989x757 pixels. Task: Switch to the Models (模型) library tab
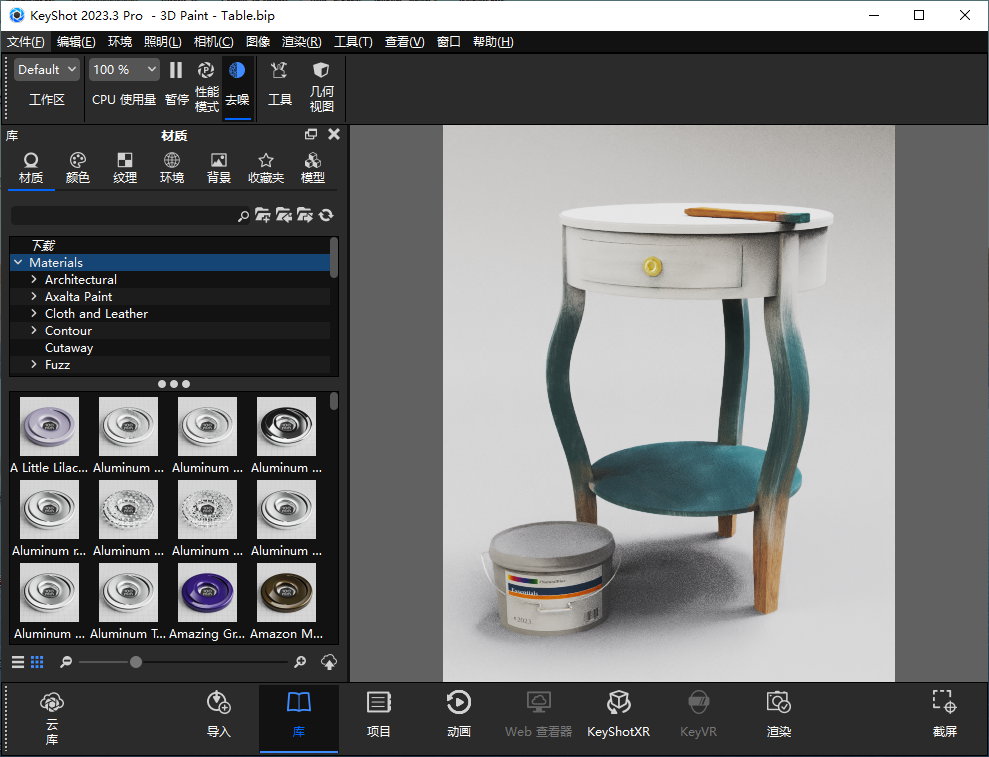point(312,168)
